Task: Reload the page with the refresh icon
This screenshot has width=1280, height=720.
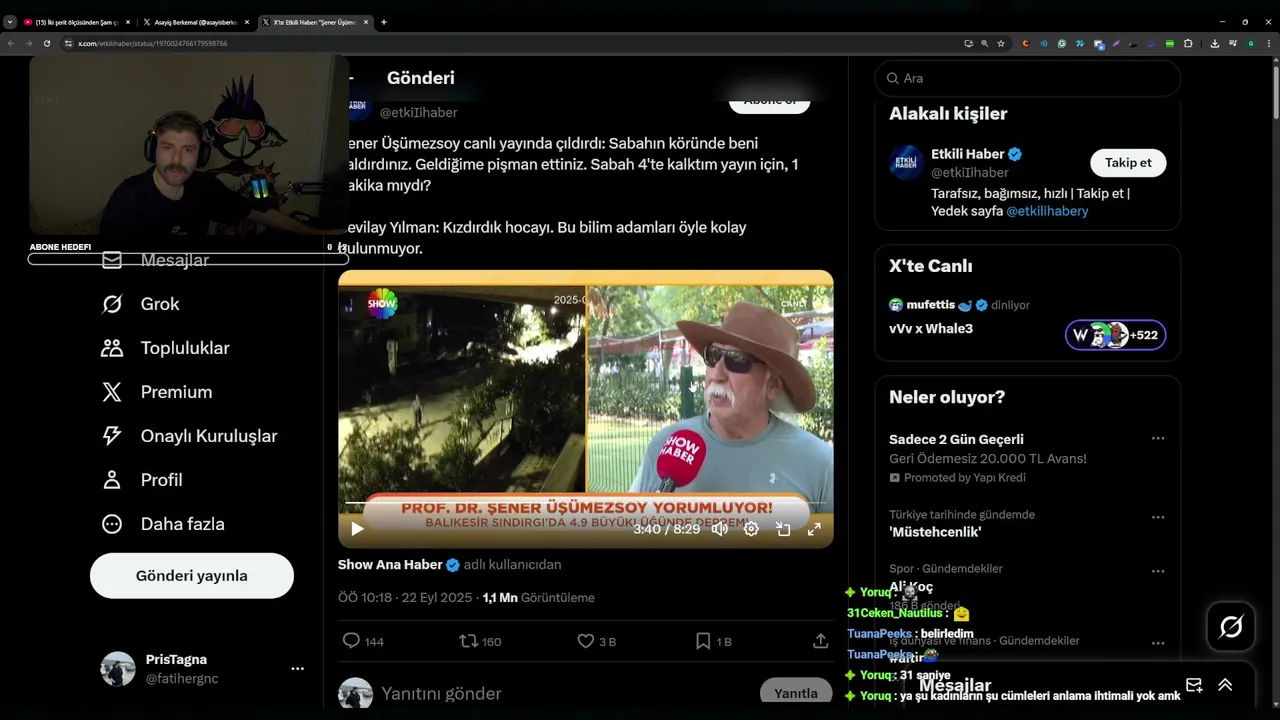Action: [x=46, y=44]
